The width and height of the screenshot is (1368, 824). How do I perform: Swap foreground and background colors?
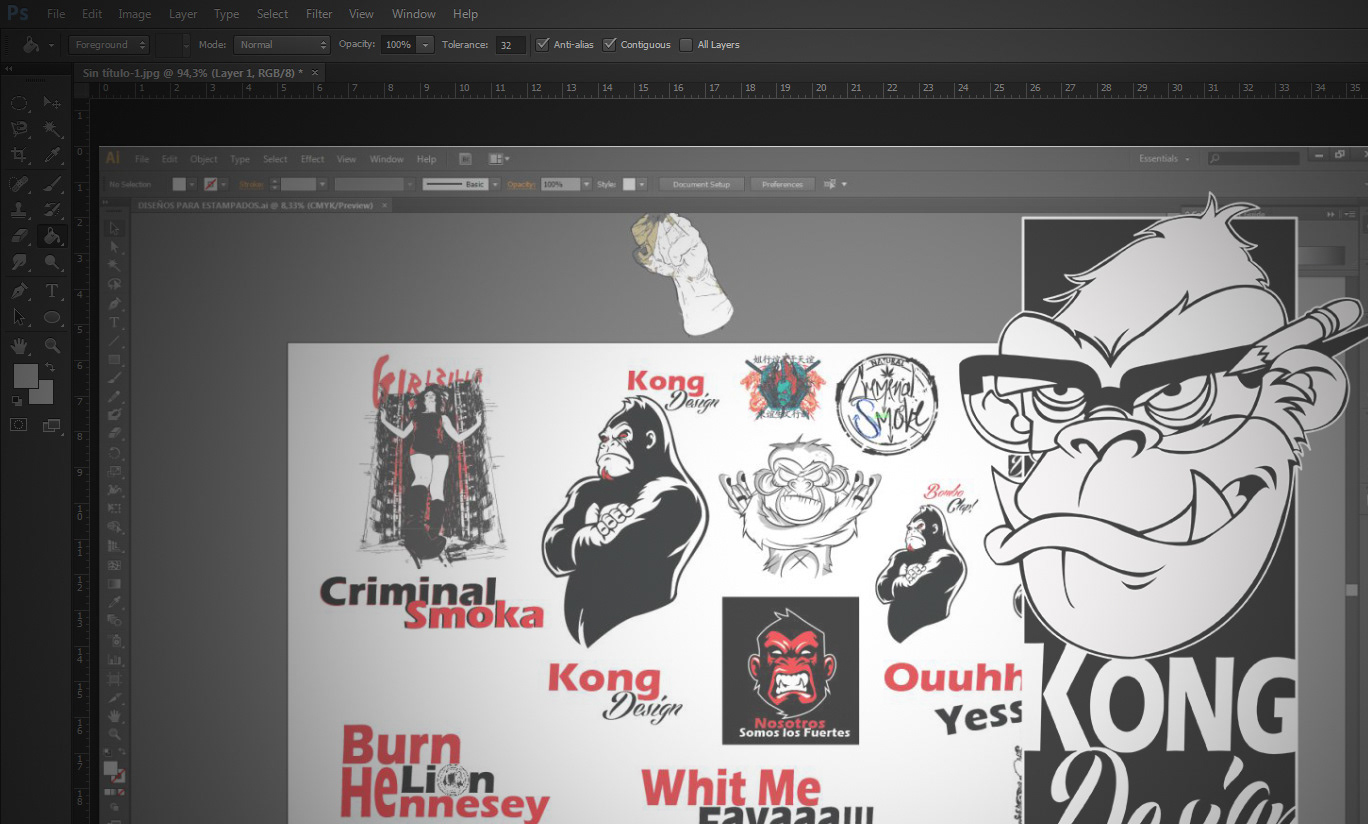(50, 368)
